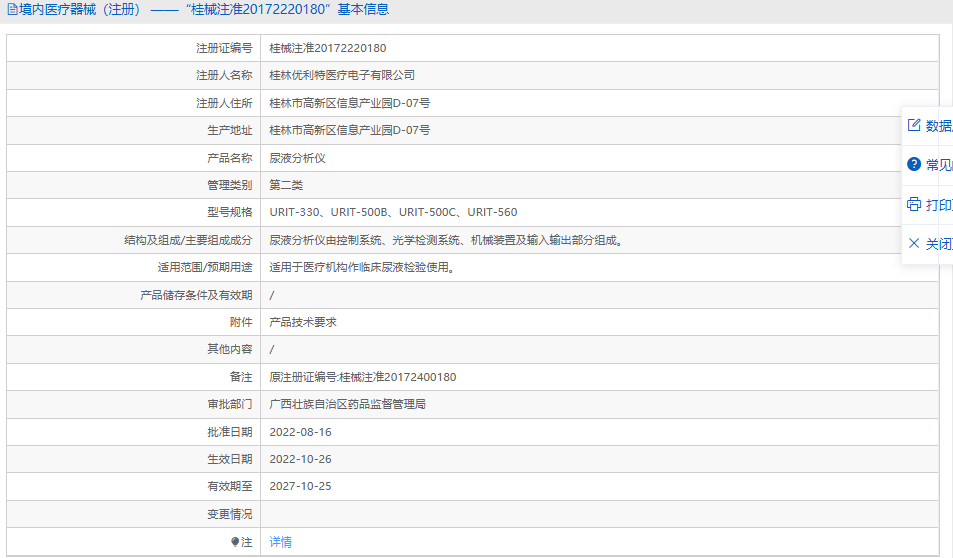
Task: Click approval department 广西壮族自治区药品监督管理局
Action: (348, 404)
